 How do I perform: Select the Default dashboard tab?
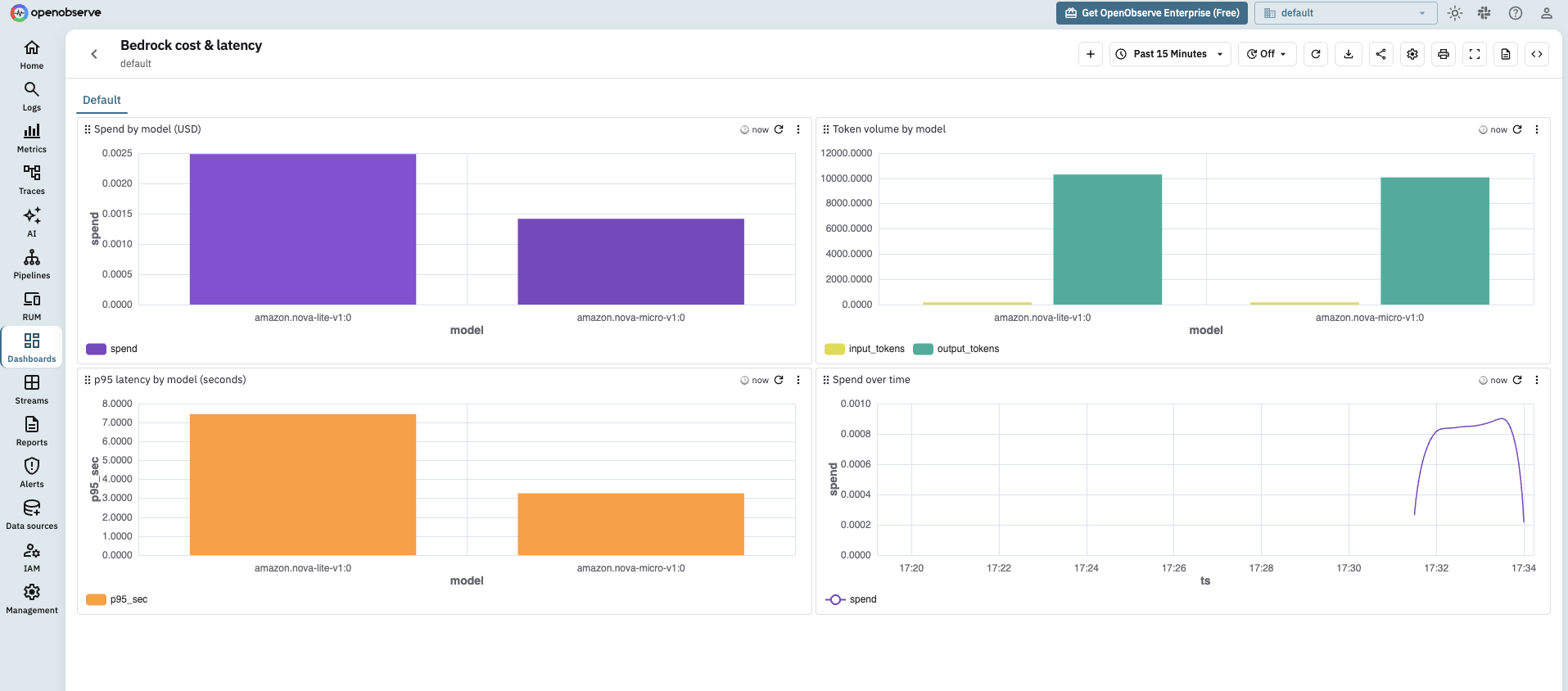(x=102, y=100)
